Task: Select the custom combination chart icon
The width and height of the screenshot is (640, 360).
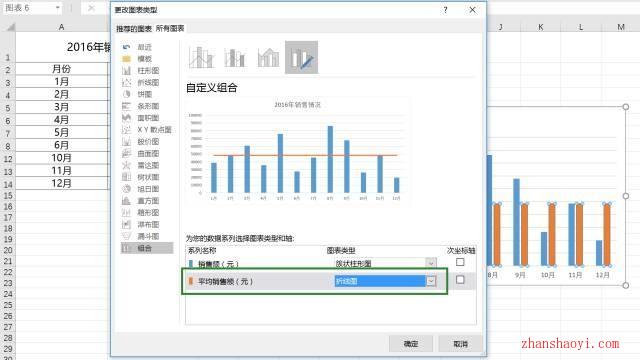Action: (x=301, y=57)
